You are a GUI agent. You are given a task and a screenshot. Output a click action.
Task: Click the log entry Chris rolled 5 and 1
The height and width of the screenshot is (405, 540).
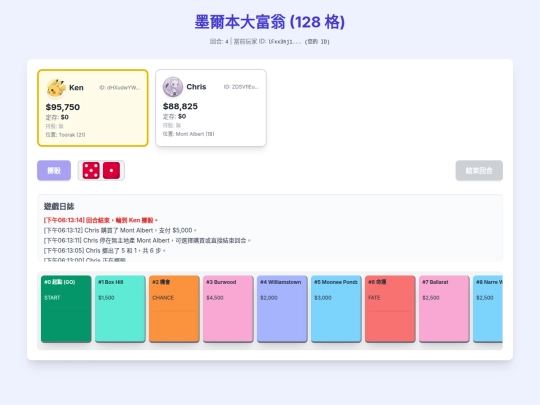(x=105, y=250)
